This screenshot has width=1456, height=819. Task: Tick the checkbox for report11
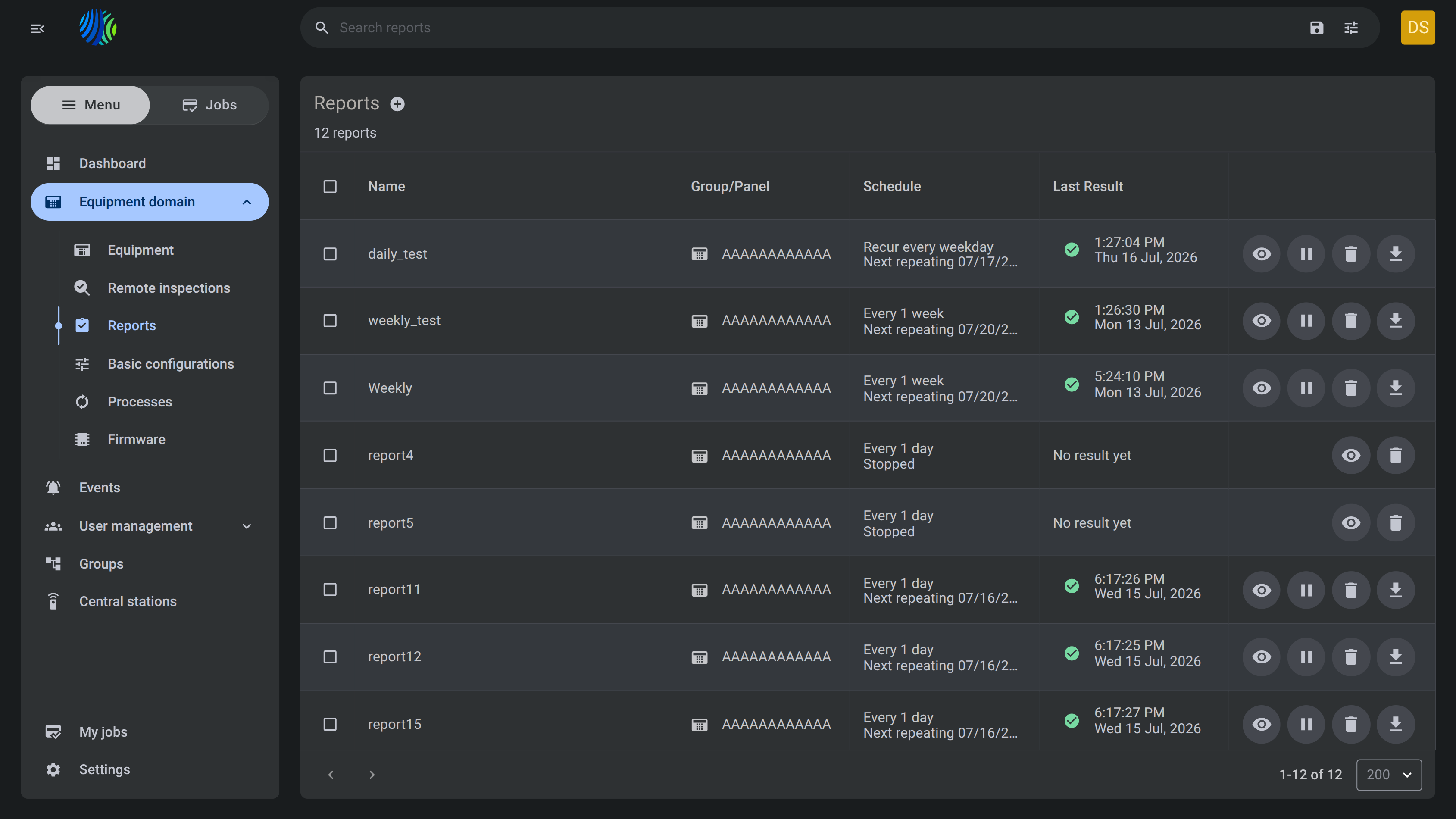(330, 590)
